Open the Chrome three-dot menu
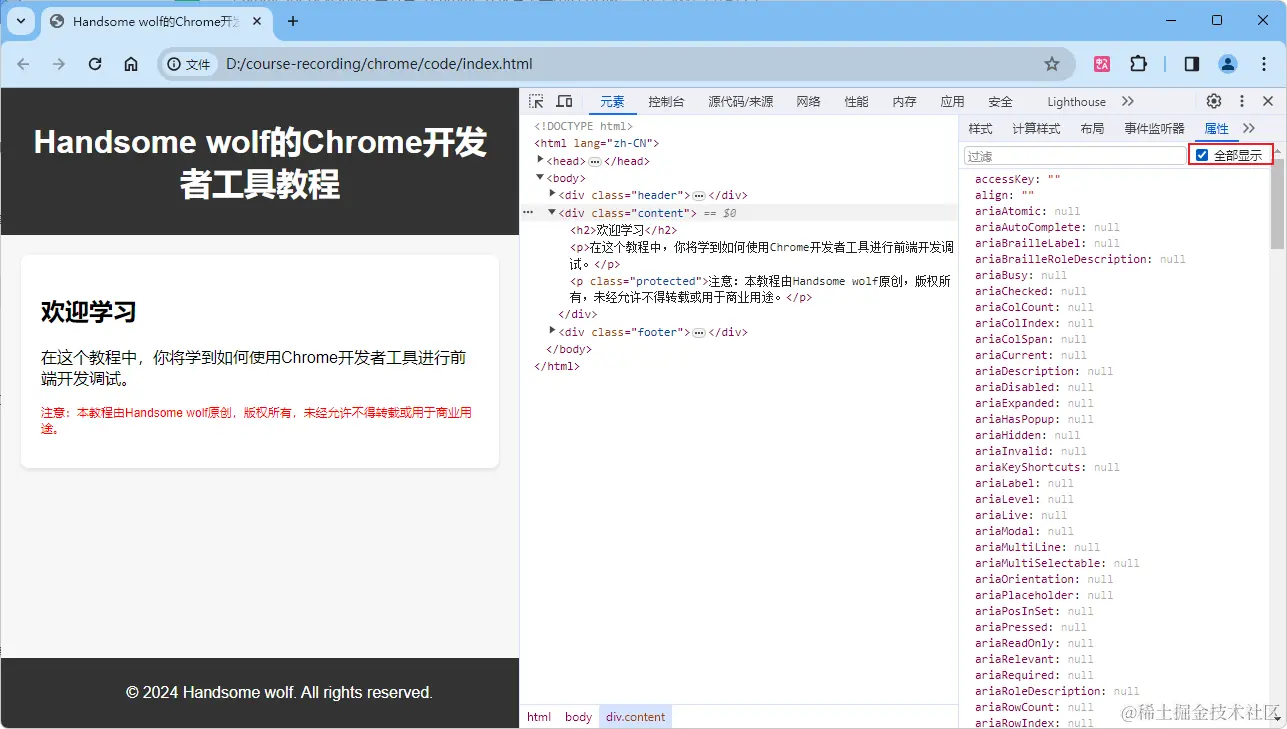The height and width of the screenshot is (729, 1287). 1263,64
